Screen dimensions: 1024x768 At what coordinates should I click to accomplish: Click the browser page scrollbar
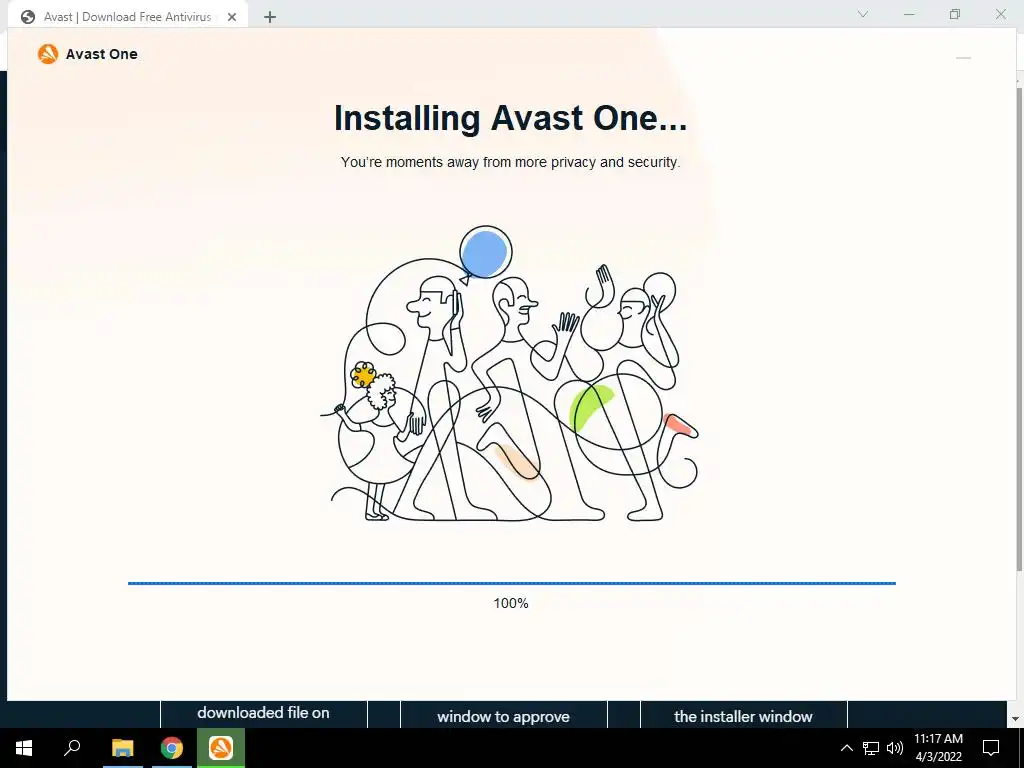[x=1019, y=327]
